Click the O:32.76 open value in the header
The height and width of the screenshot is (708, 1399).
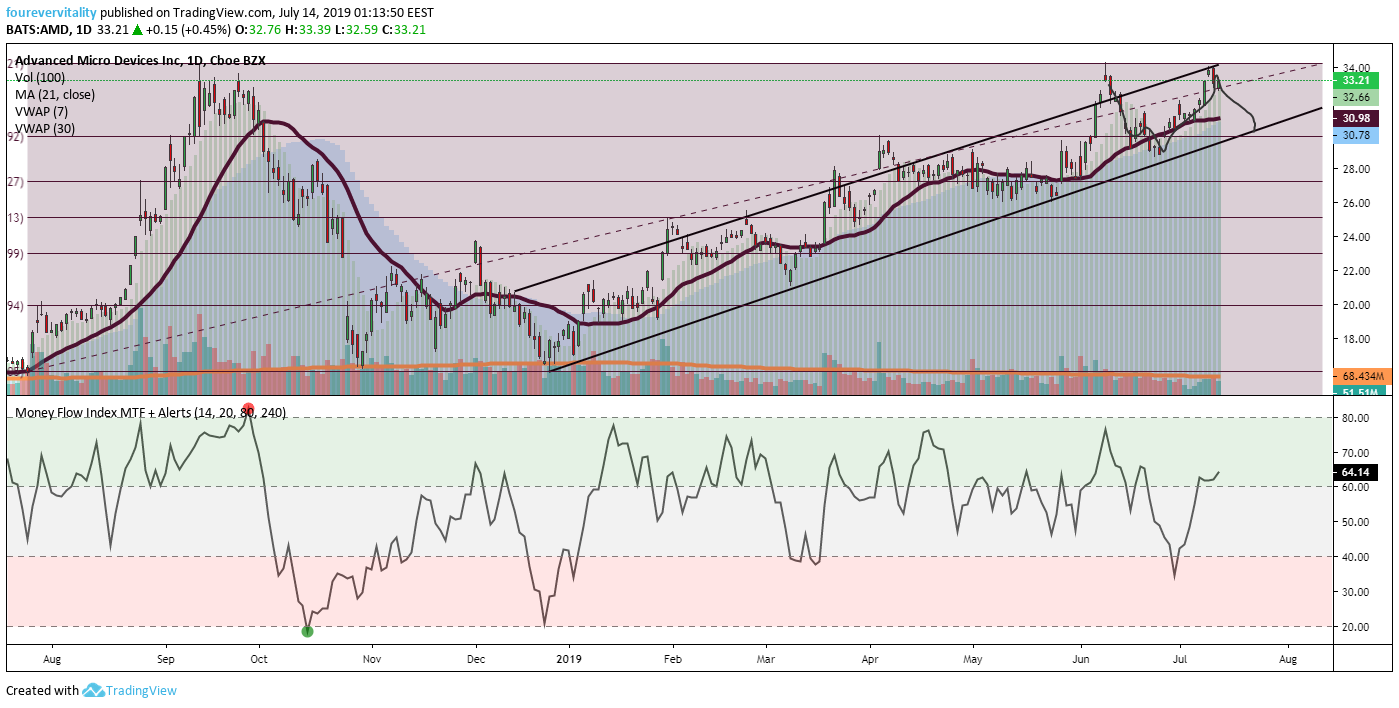(x=260, y=30)
